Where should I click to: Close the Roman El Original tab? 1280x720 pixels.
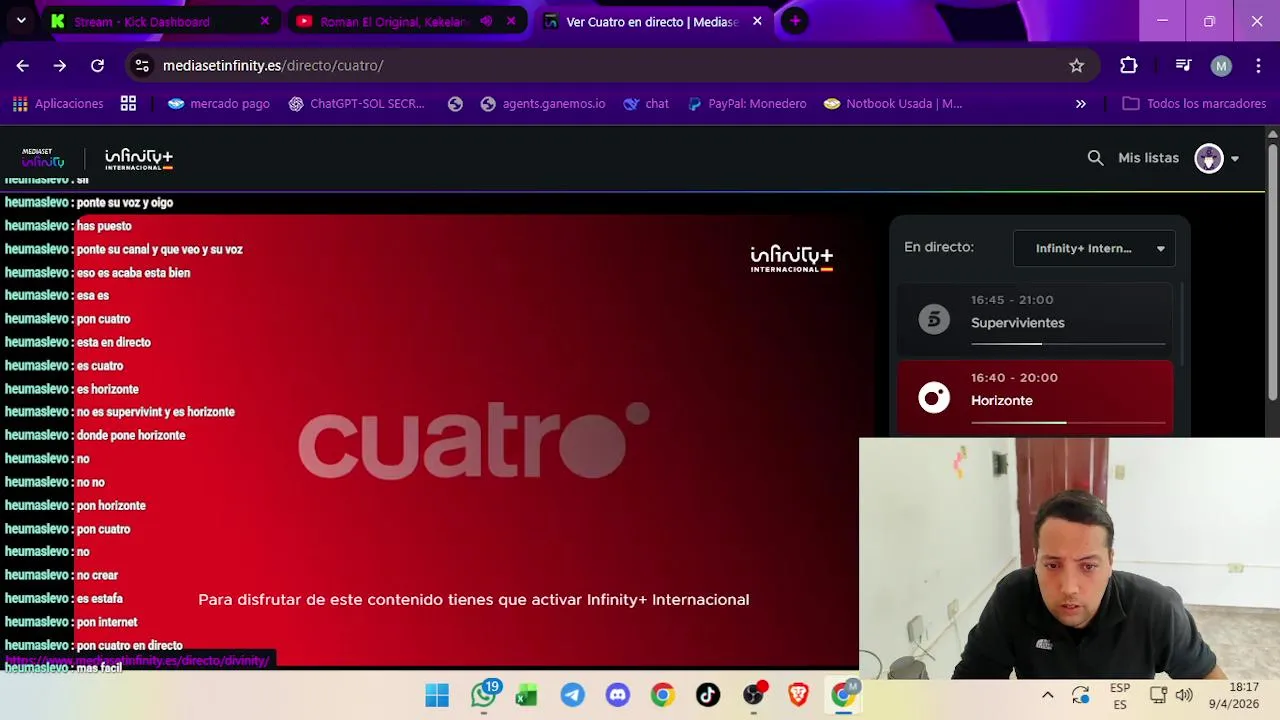click(x=511, y=21)
